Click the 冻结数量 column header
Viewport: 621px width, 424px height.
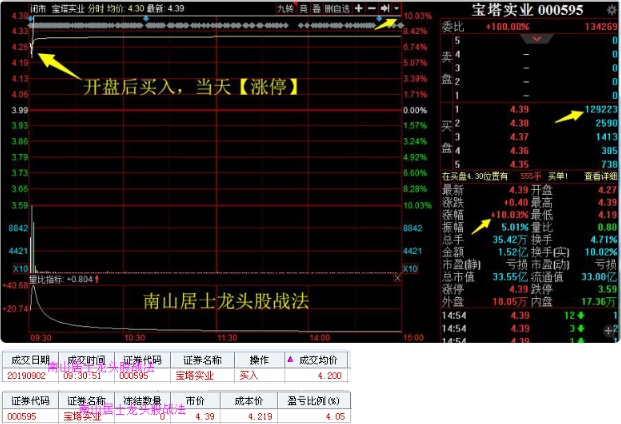(x=142, y=401)
